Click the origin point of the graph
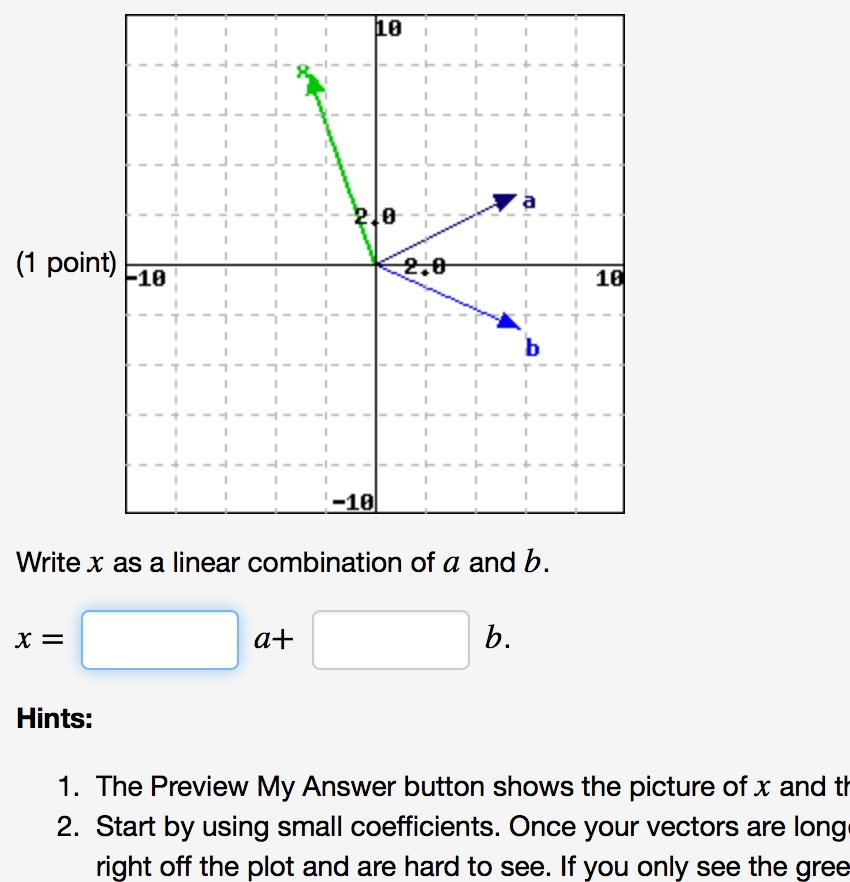Viewport: 850px width, 882px height. coord(377,265)
